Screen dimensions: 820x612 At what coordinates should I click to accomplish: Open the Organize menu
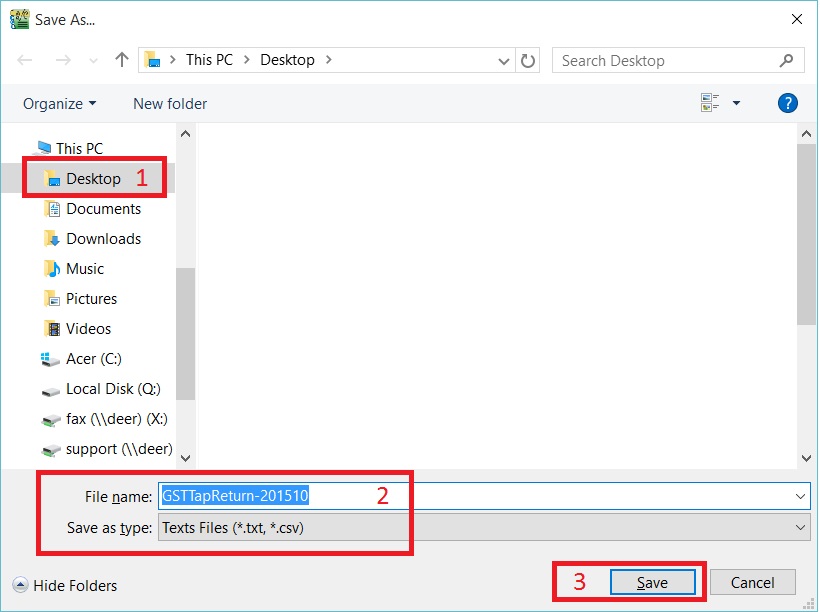(x=59, y=103)
